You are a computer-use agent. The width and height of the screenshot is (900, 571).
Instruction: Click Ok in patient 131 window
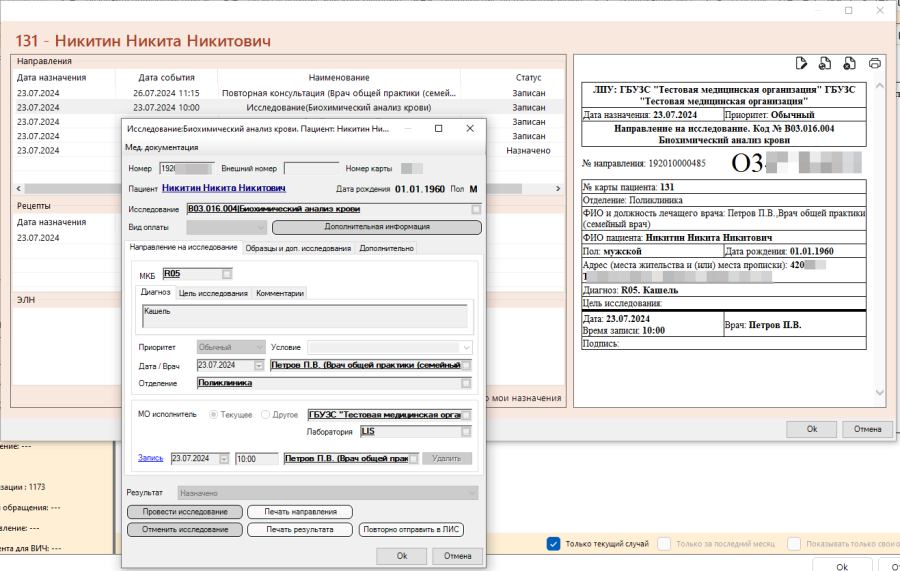(x=812, y=429)
